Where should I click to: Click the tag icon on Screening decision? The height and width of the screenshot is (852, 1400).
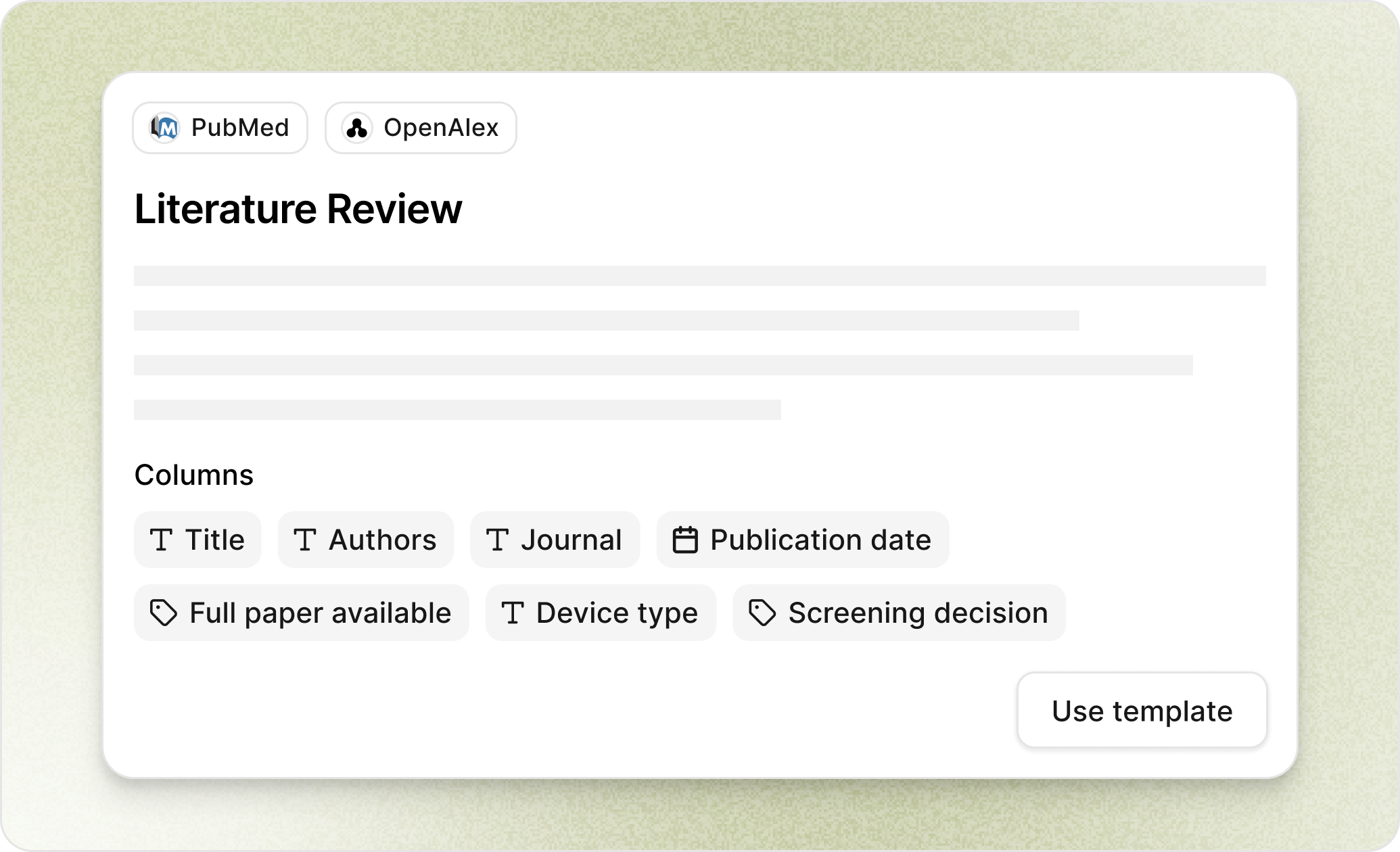pos(763,613)
